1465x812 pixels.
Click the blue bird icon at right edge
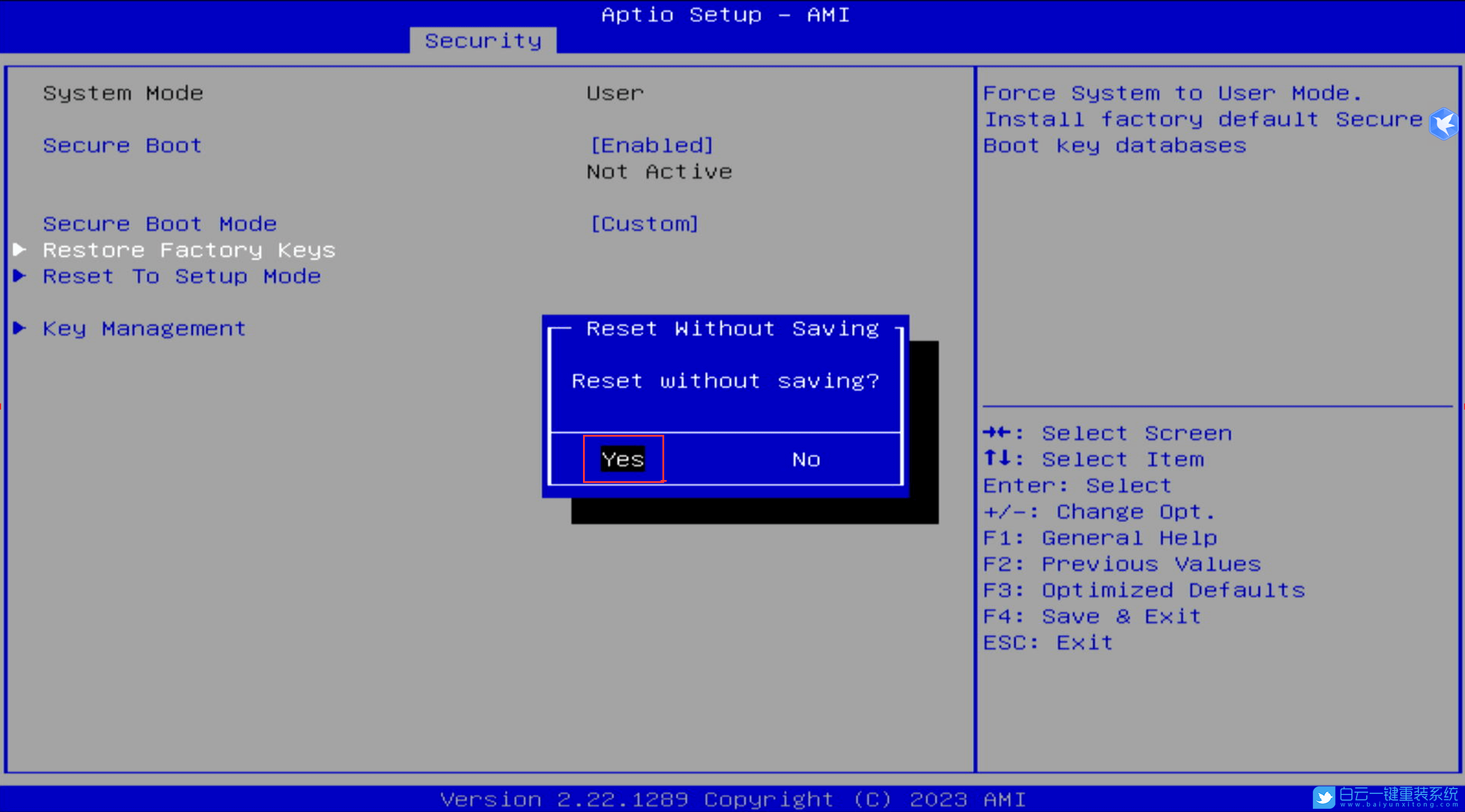tap(1444, 124)
